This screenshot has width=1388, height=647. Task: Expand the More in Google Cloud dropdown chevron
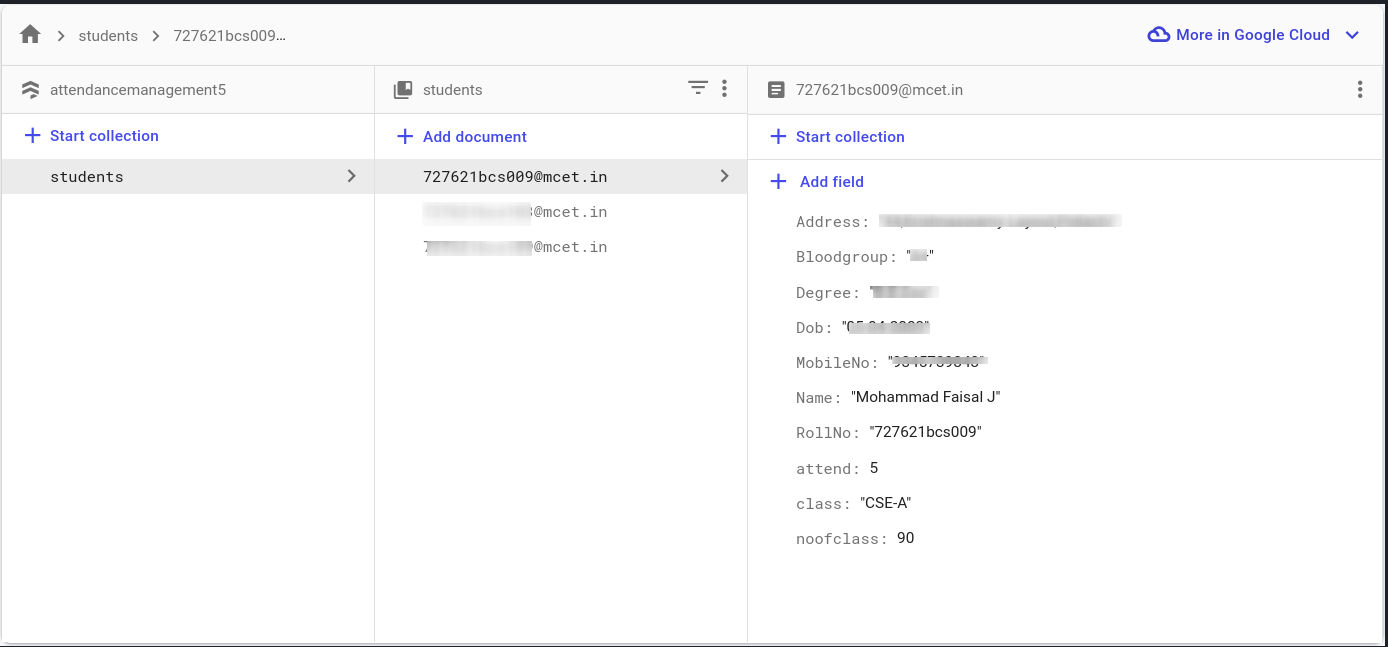tap(1353, 35)
